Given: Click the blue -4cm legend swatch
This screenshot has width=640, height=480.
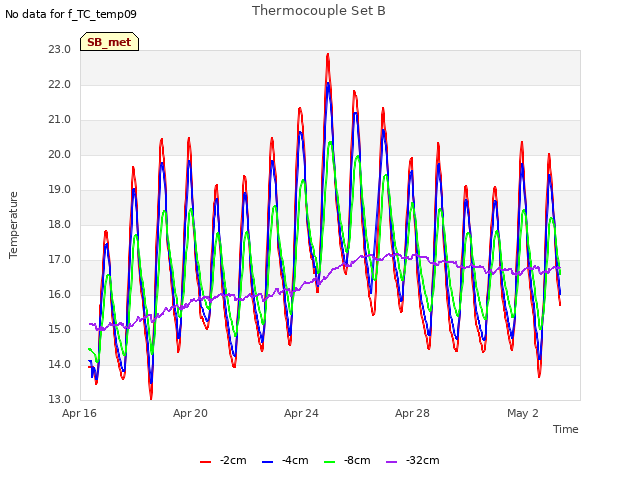Looking at the screenshot, I should point(267,461).
